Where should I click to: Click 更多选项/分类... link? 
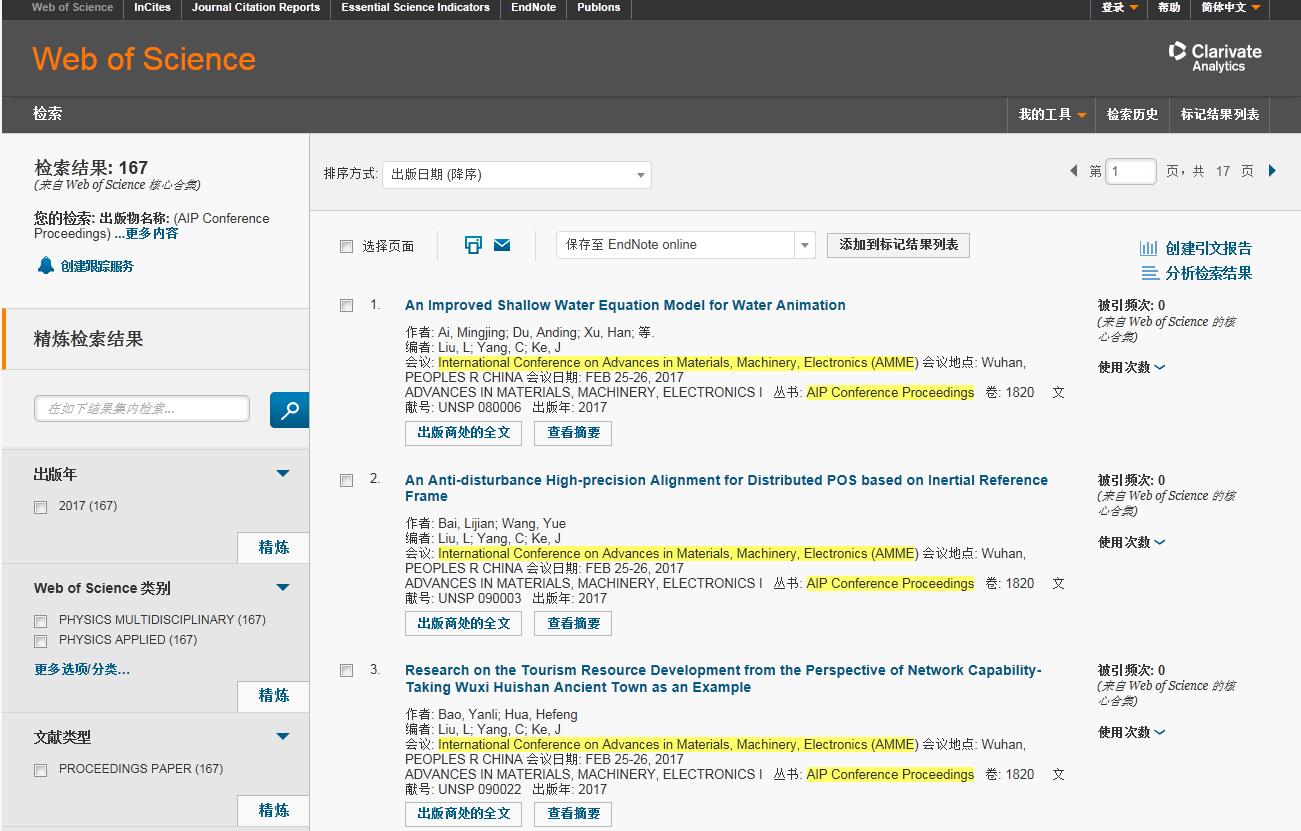tap(82, 669)
